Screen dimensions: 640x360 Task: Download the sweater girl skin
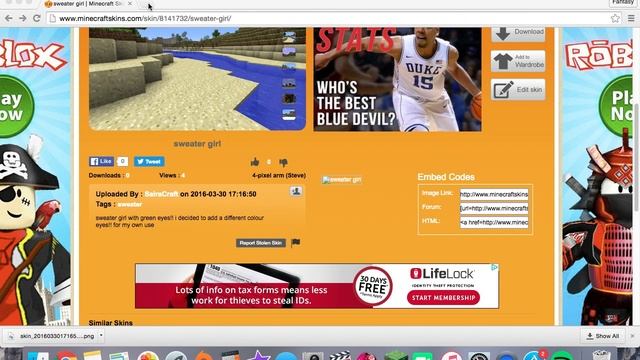pyautogui.click(x=518, y=33)
